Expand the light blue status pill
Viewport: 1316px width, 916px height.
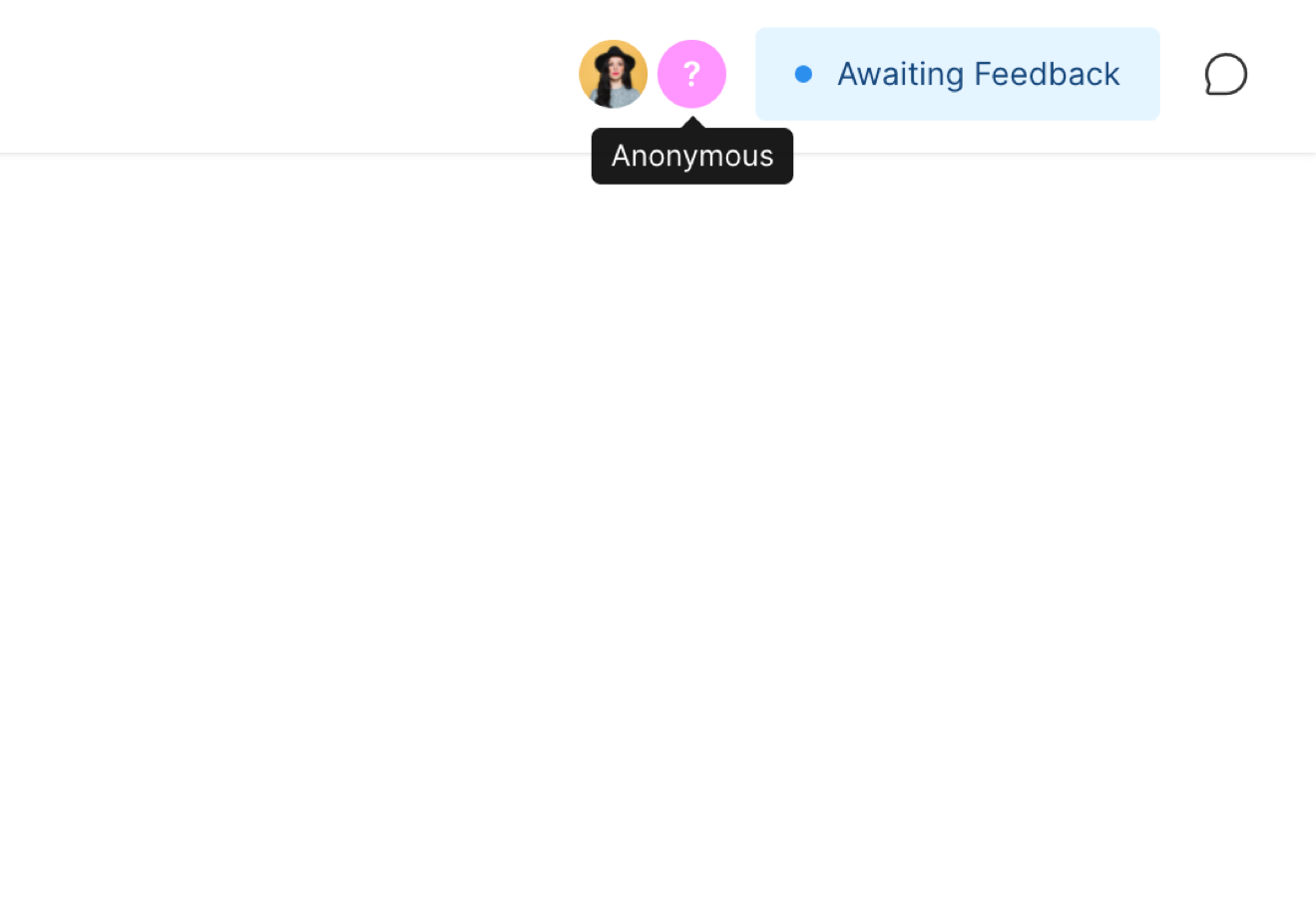click(958, 74)
